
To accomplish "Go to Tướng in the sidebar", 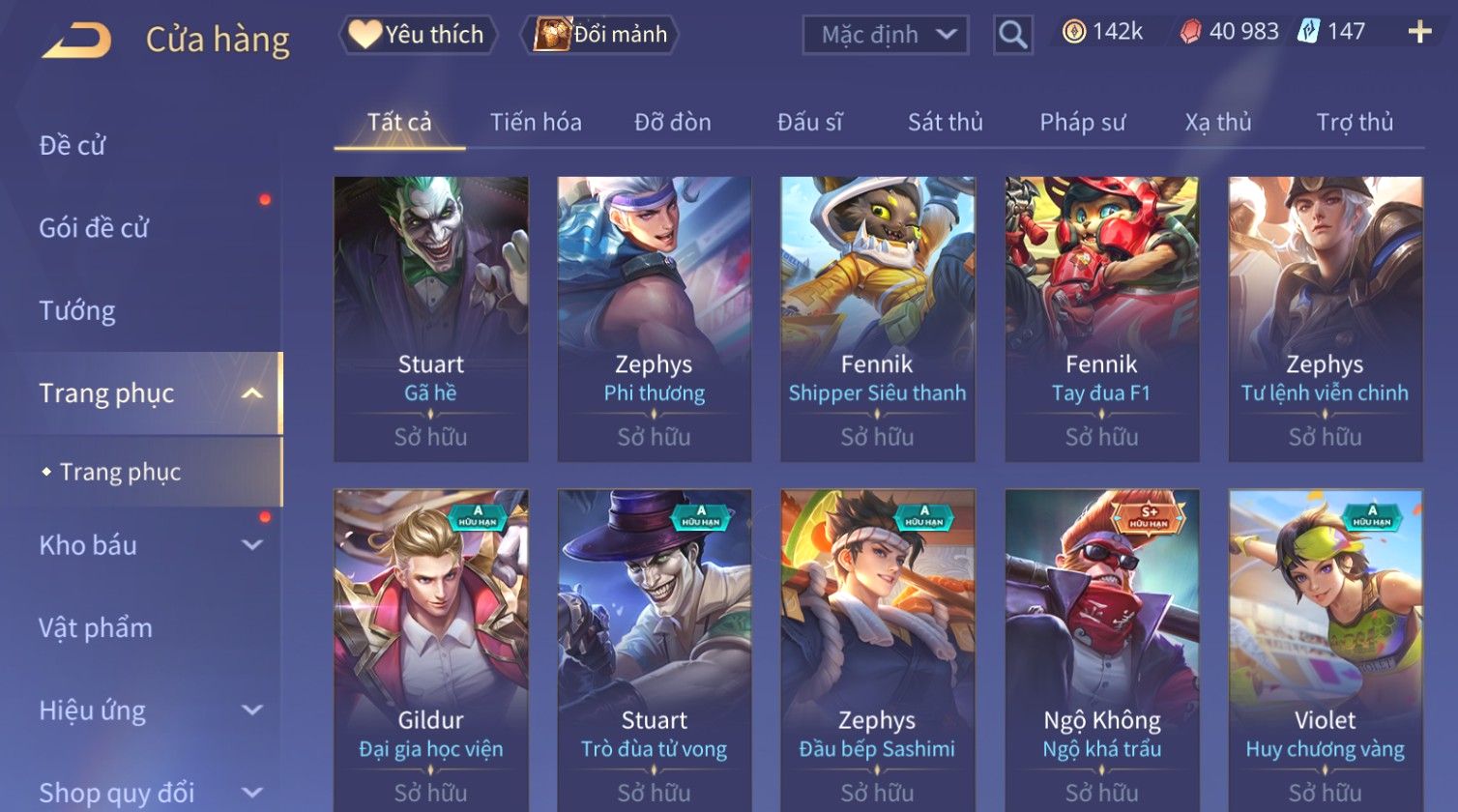I will (x=77, y=311).
